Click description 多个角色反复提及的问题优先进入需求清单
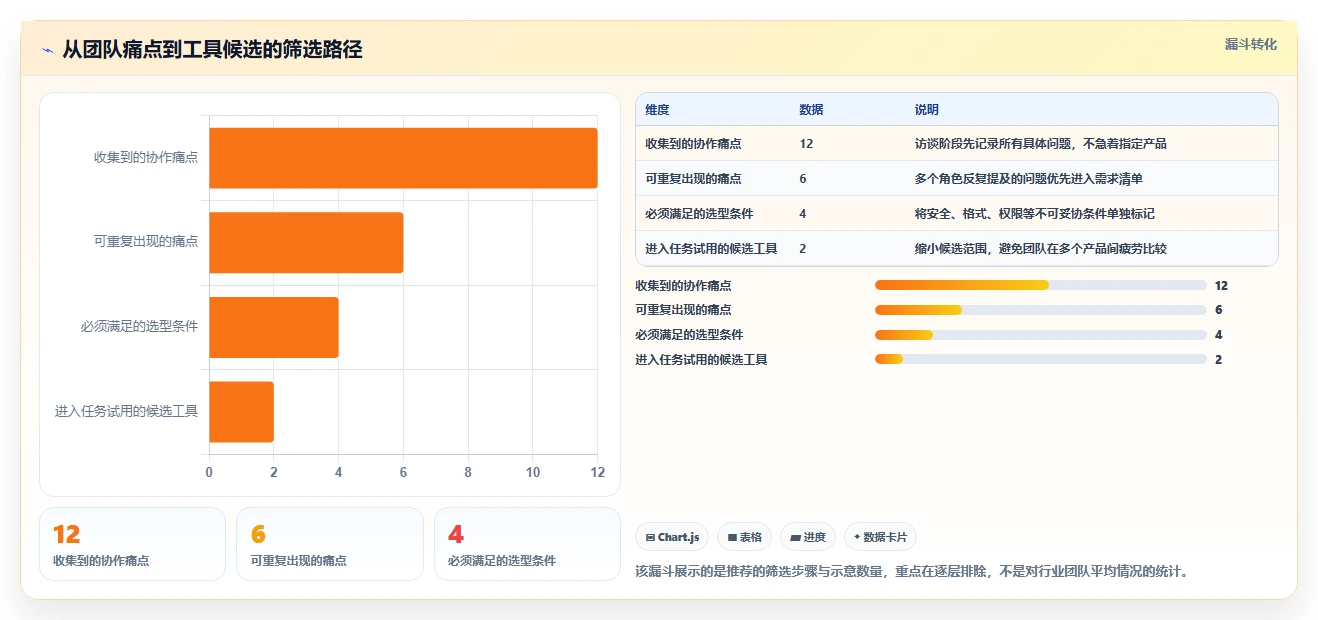The height and width of the screenshot is (620, 1318). (1028, 179)
